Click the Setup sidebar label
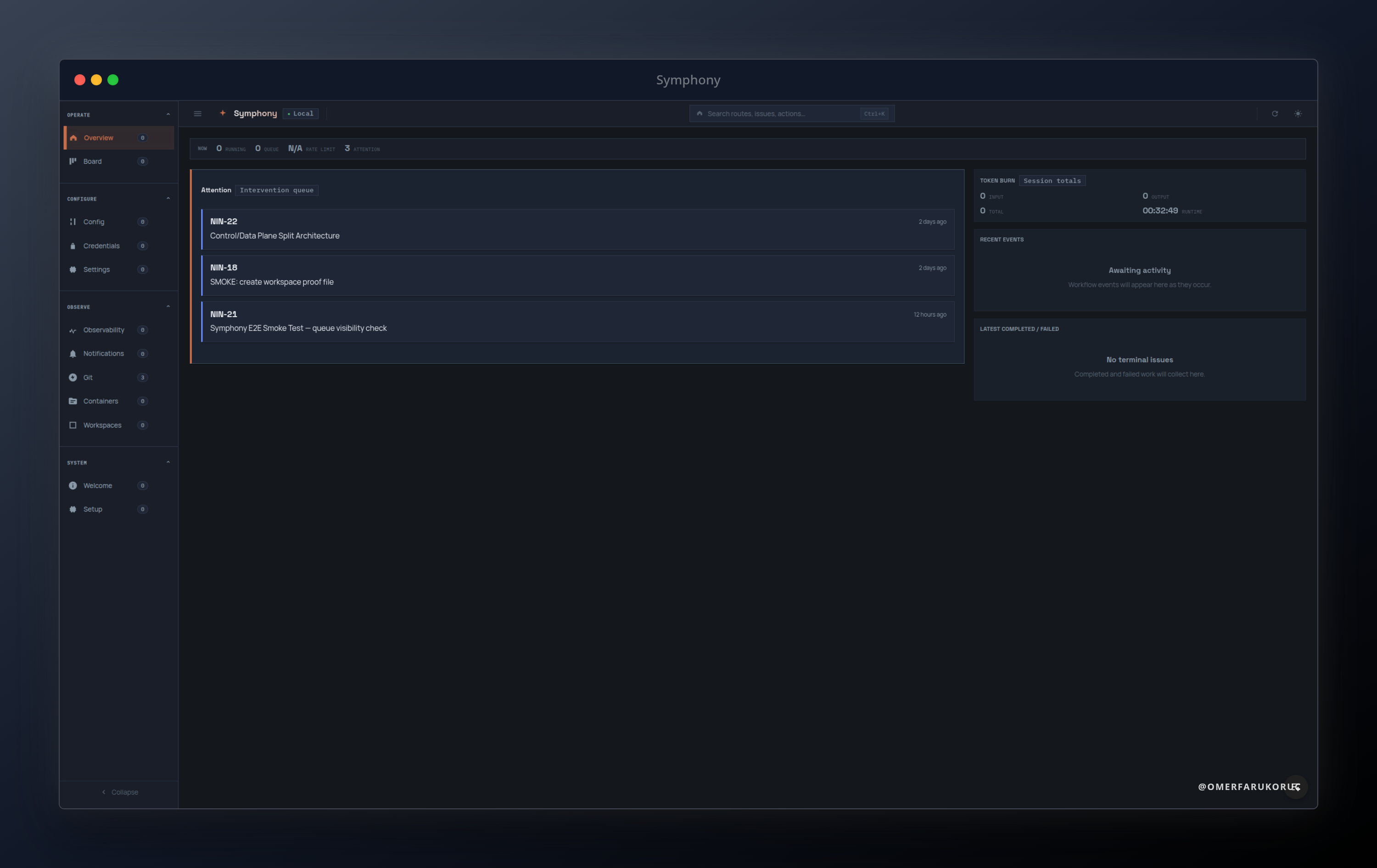The width and height of the screenshot is (1377, 868). pyautogui.click(x=93, y=509)
